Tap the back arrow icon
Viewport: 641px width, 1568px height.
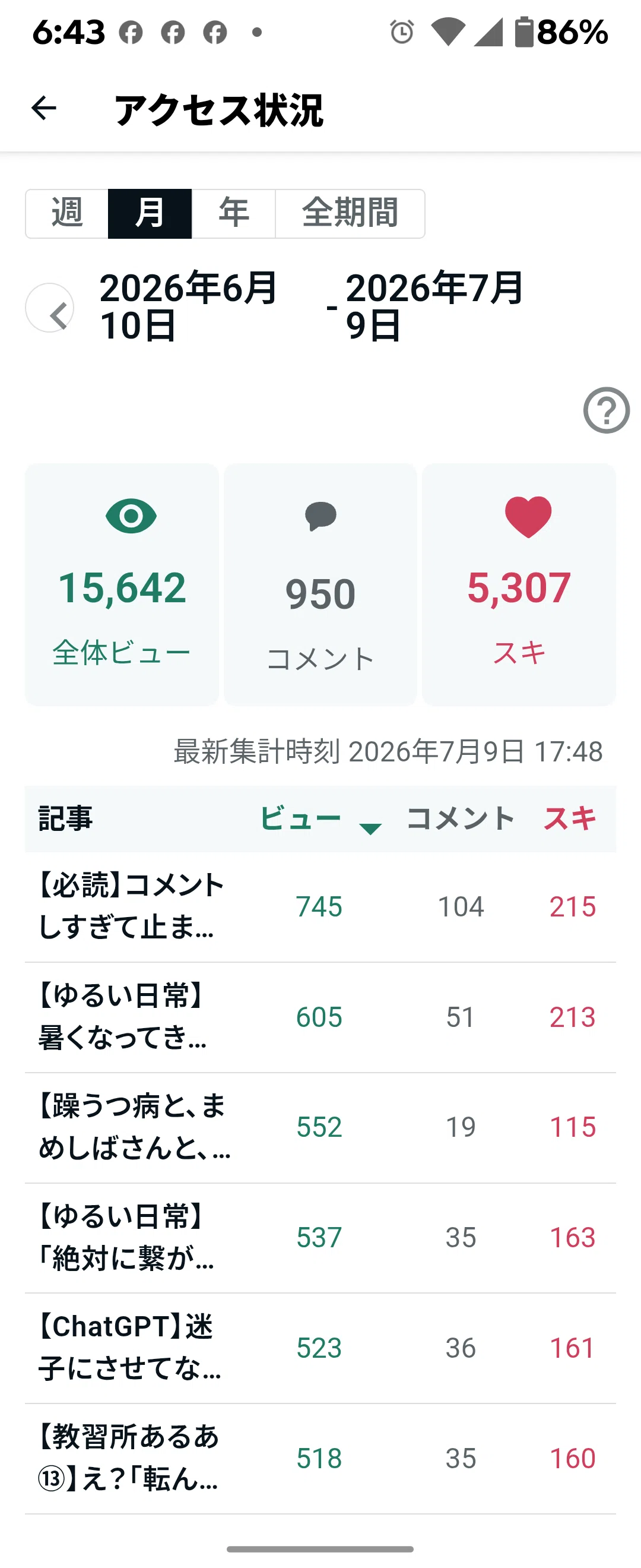point(44,108)
